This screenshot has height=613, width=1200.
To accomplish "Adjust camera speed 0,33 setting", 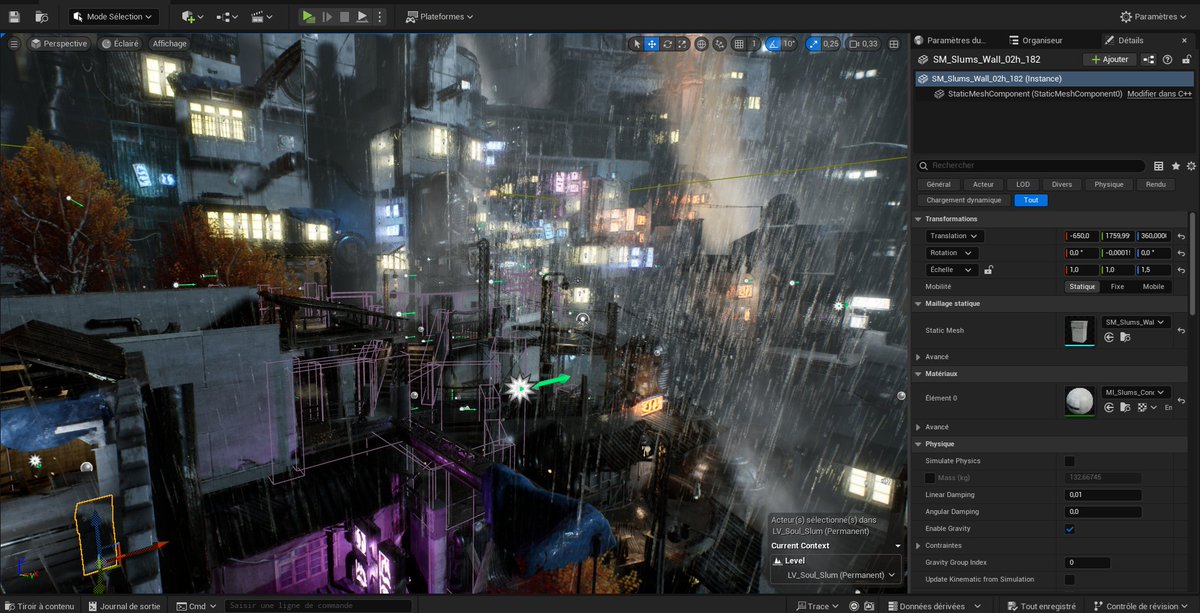I will click(864, 44).
